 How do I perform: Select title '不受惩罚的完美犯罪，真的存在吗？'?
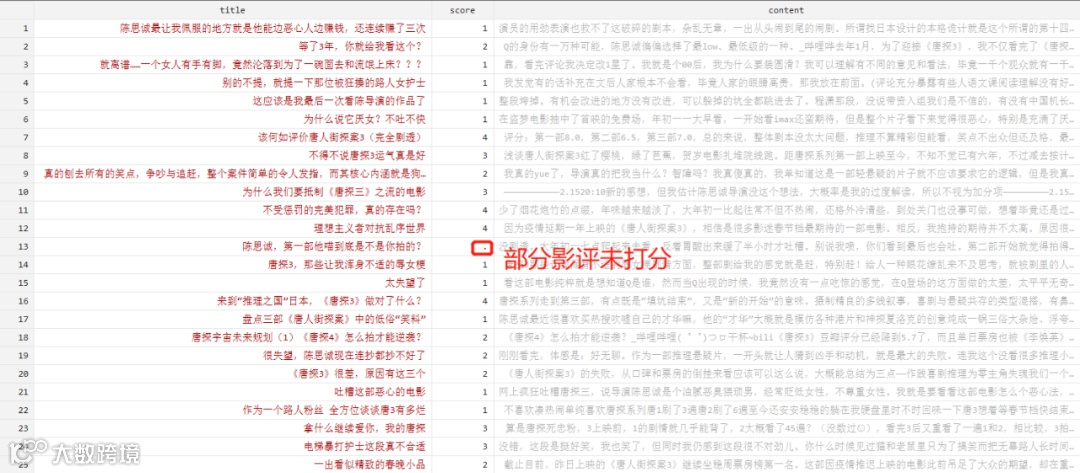[344, 210]
